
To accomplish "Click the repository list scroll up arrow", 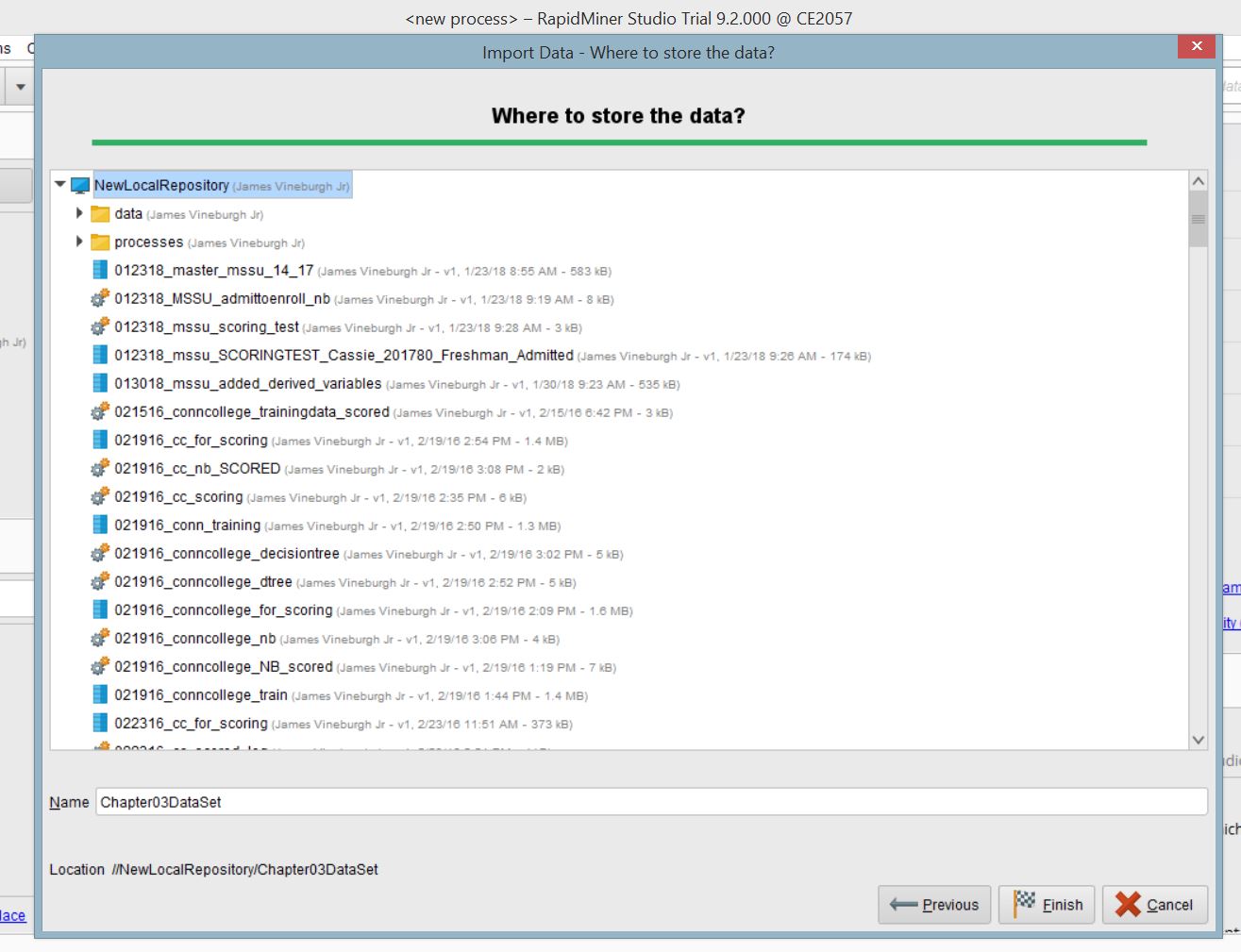I will (1199, 181).
